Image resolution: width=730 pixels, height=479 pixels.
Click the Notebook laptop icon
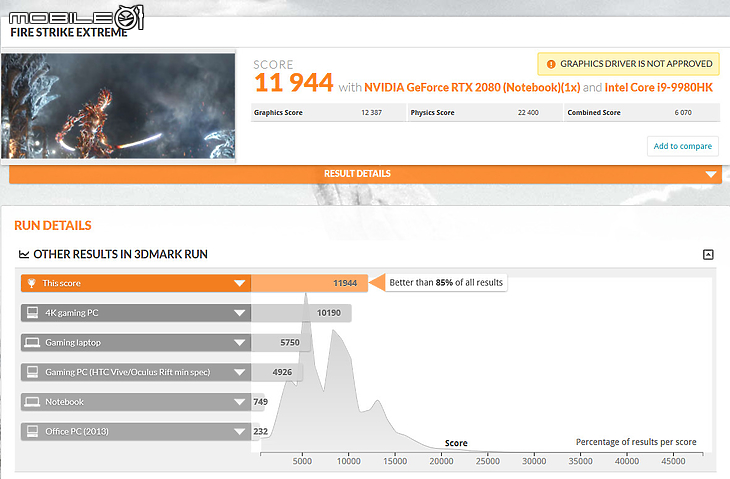click(32, 402)
